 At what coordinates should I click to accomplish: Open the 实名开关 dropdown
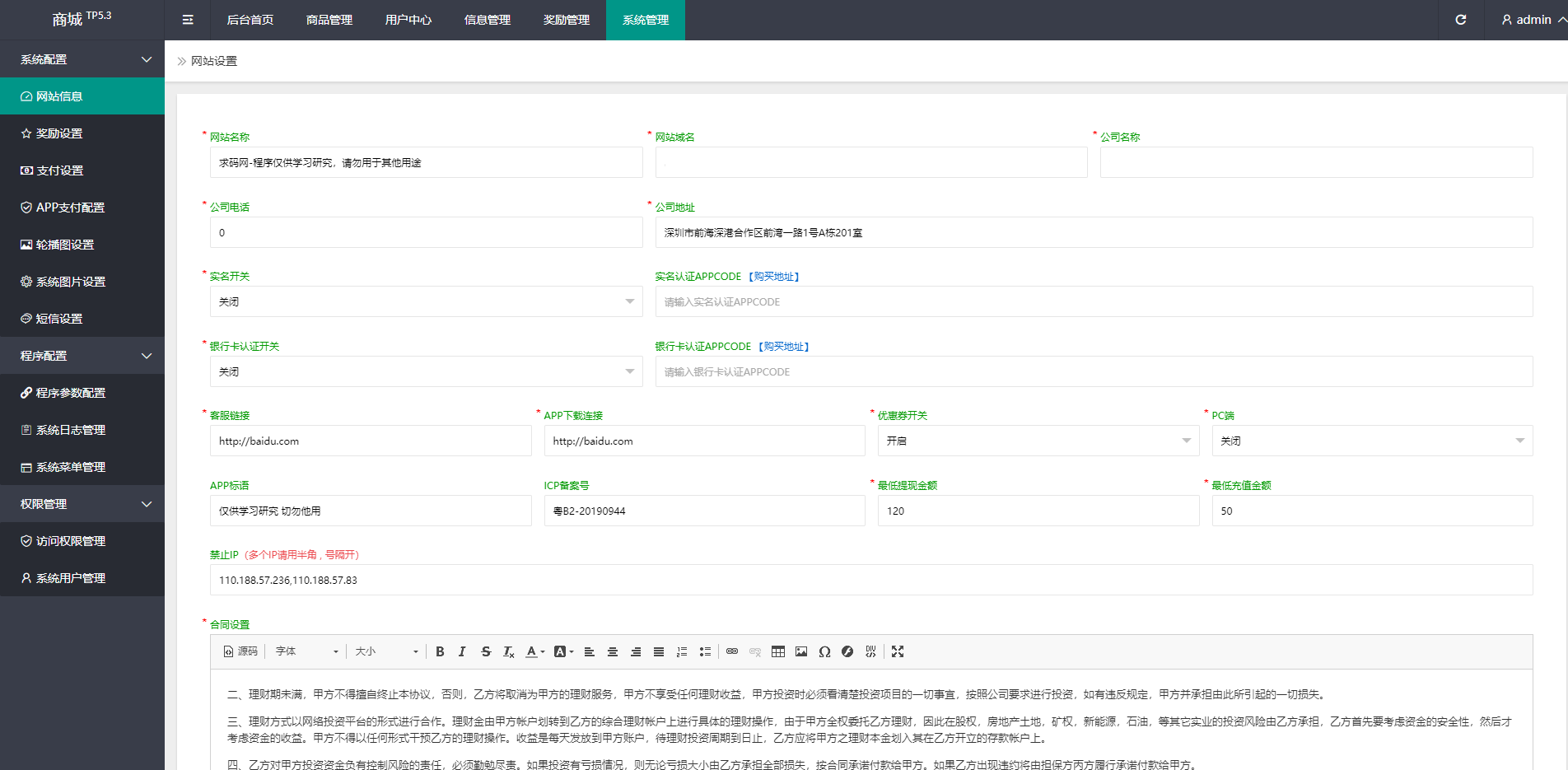pyautogui.click(x=426, y=301)
